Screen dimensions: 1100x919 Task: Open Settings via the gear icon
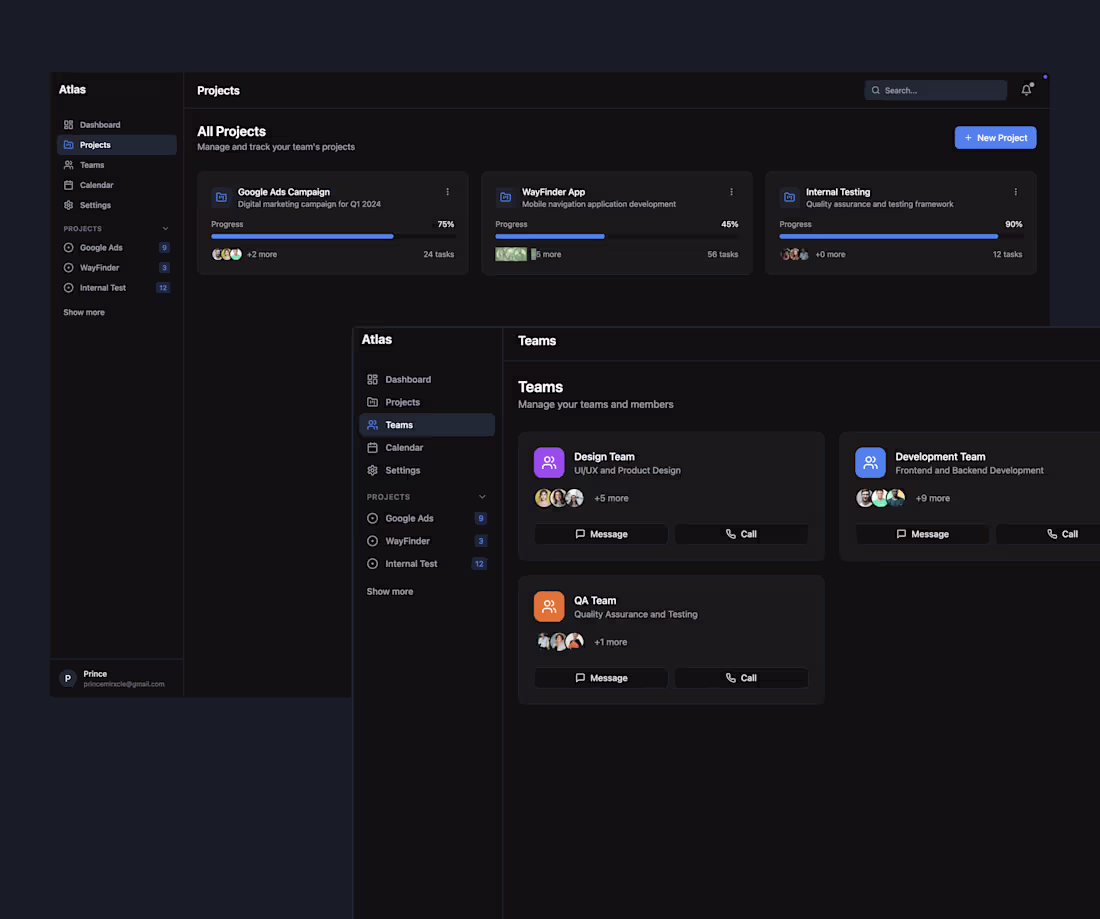[x=68, y=205]
